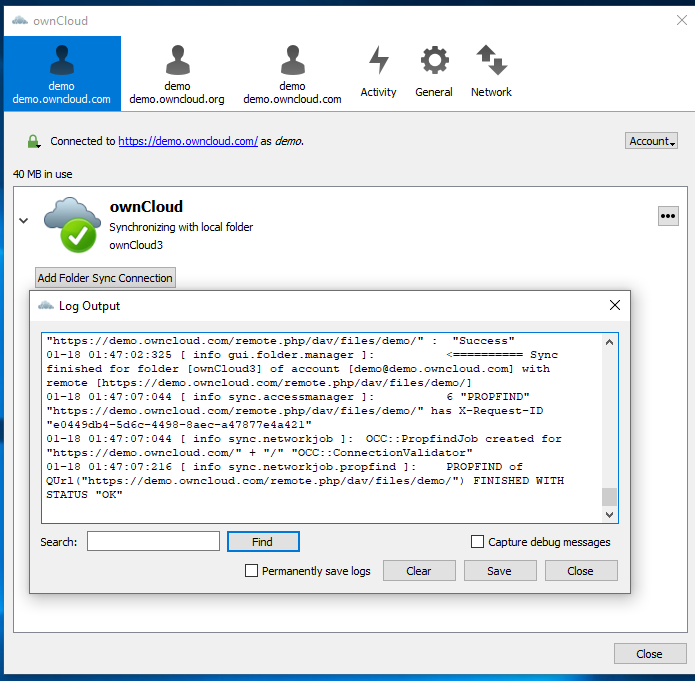This screenshot has height=681, width=695.
Task: Enable Permanently save logs checkbox
Action: (x=251, y=570)
